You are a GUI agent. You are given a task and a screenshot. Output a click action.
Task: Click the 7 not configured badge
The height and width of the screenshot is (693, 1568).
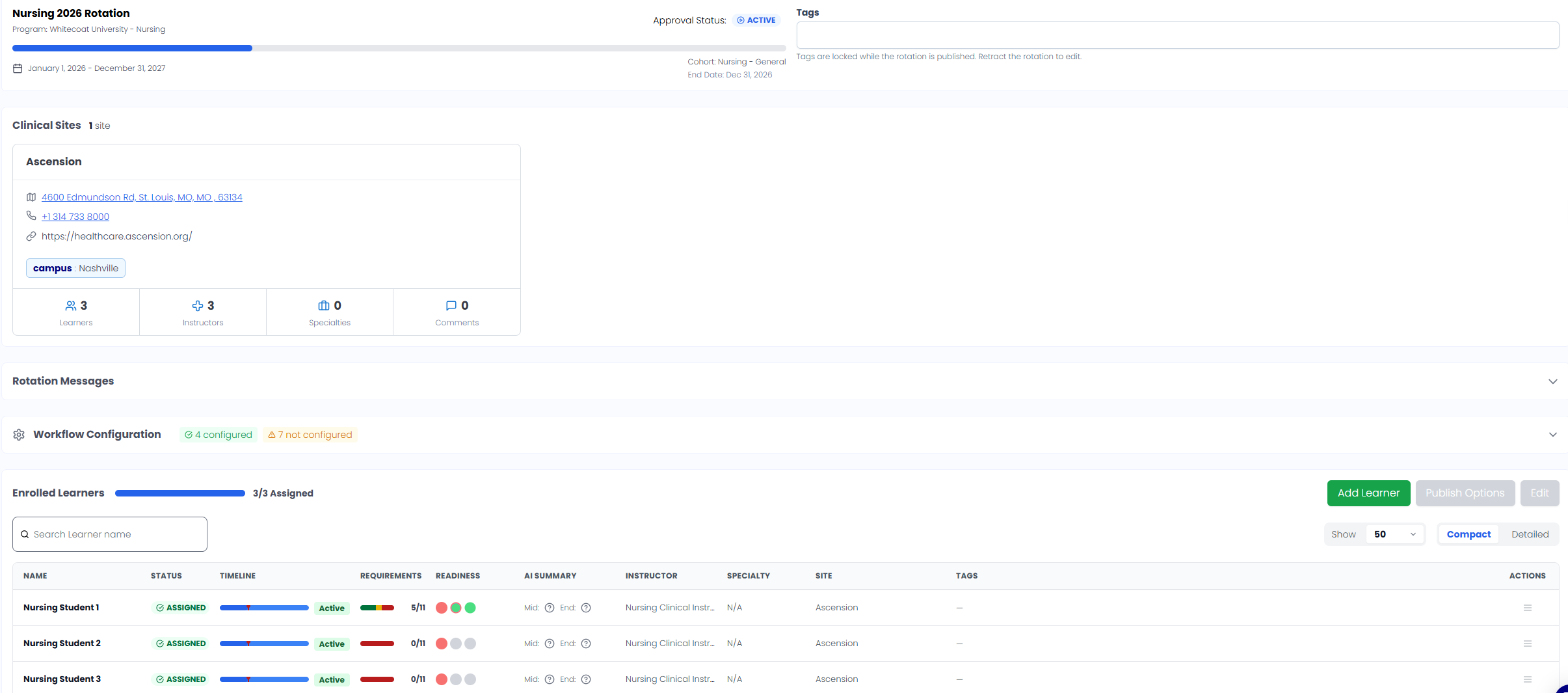[x=310, y=435]
